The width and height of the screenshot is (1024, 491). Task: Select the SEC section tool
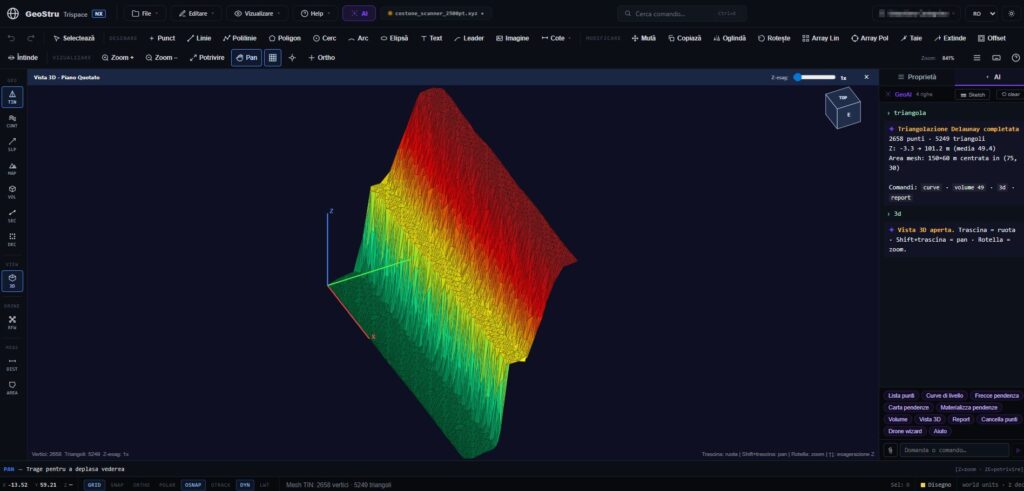(12, 215)
